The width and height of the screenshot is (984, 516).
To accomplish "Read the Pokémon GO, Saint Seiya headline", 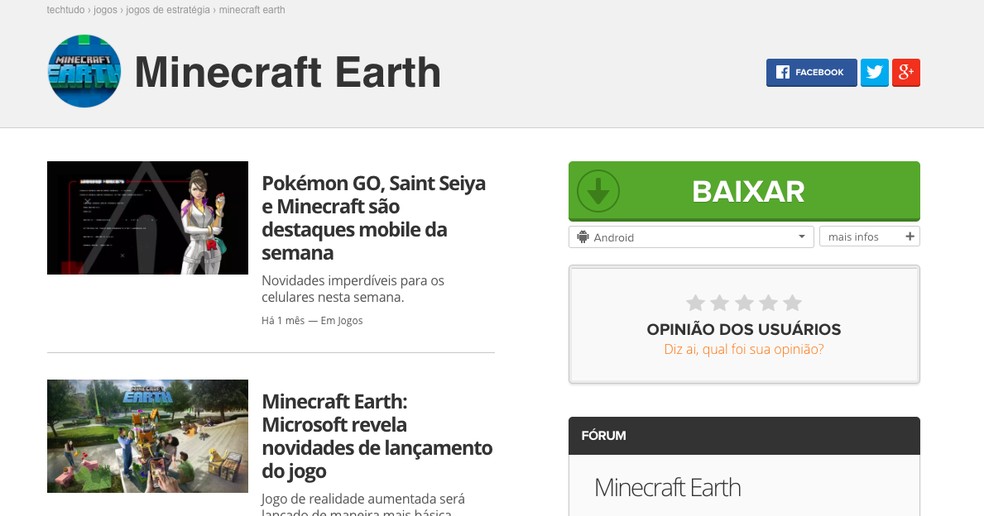I will pos(373,218).
